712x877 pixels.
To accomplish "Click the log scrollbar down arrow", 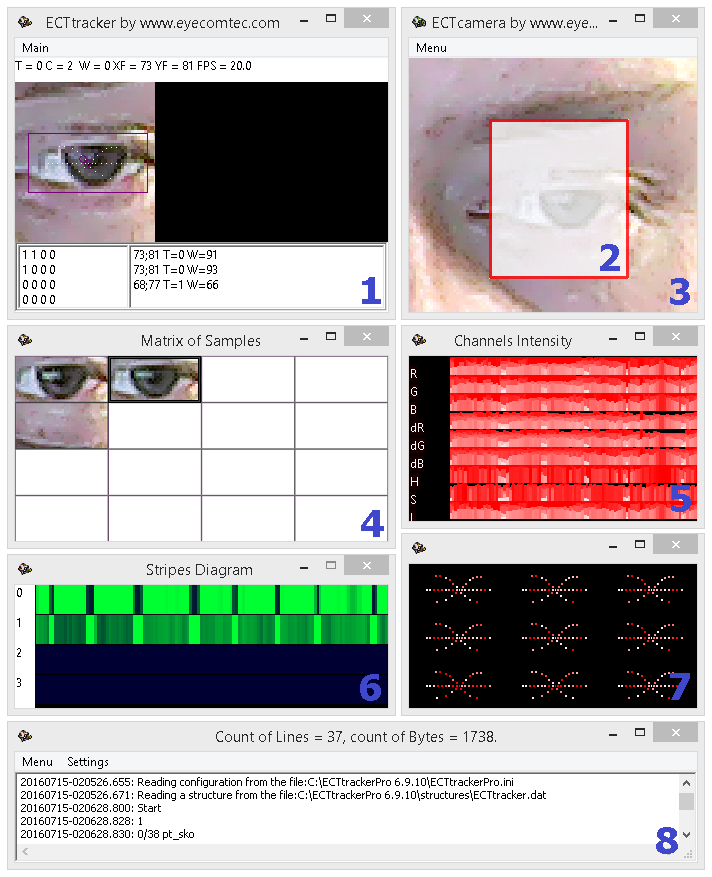I will [x=687, y=834].
